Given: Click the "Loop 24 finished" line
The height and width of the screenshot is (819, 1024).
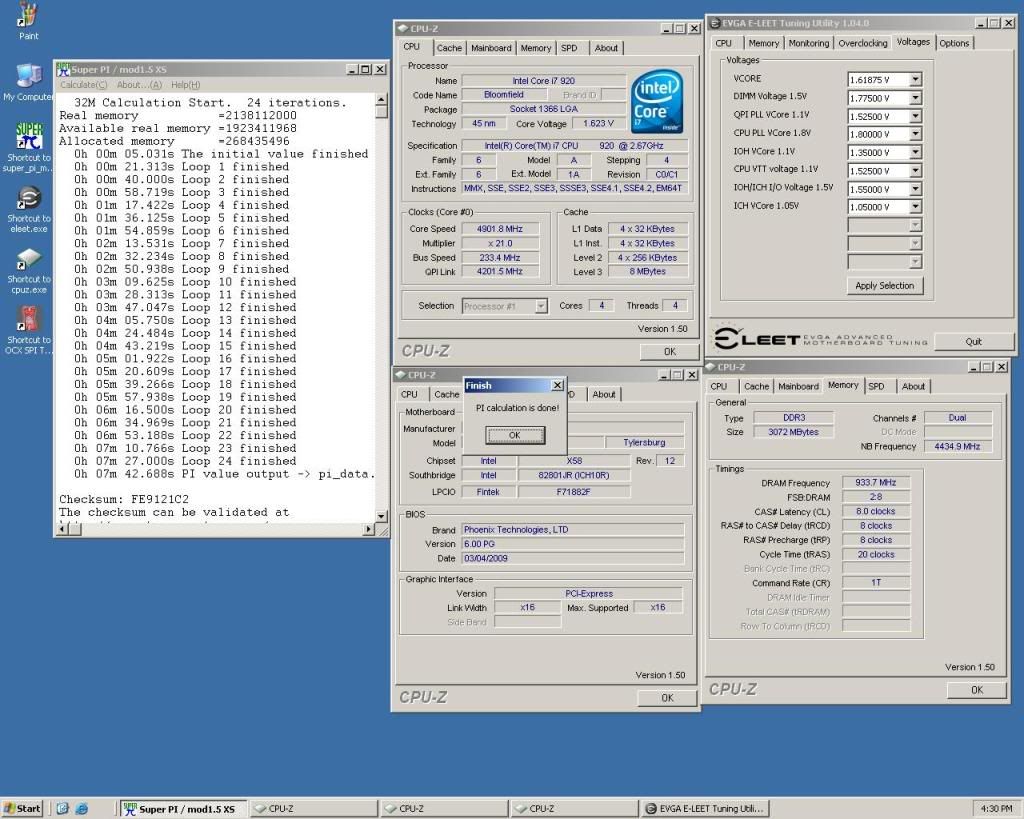Looking at the screenshot, I should coord(239,461).
